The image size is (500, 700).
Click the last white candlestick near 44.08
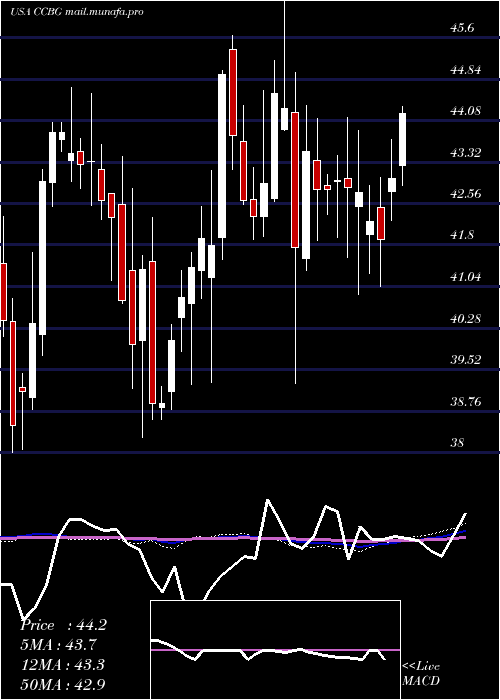(x=403, y=139)
